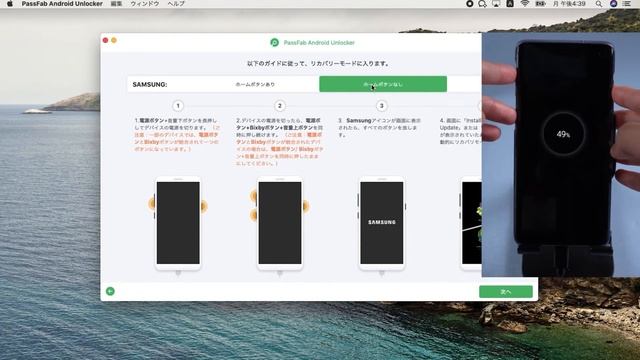Click the green 次へ button

click(x=506, y=292)
